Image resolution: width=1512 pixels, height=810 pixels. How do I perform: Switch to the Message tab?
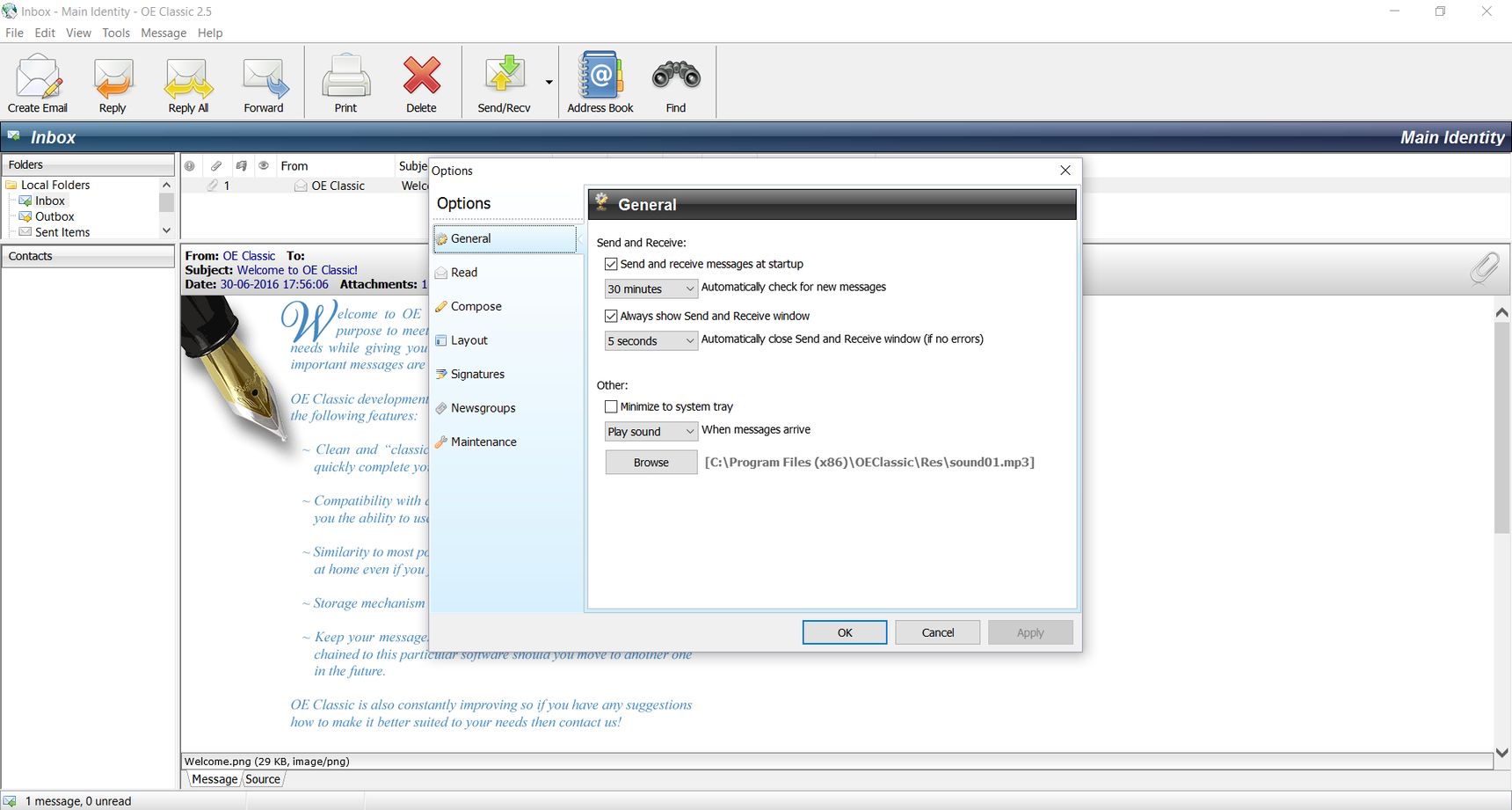214,779
